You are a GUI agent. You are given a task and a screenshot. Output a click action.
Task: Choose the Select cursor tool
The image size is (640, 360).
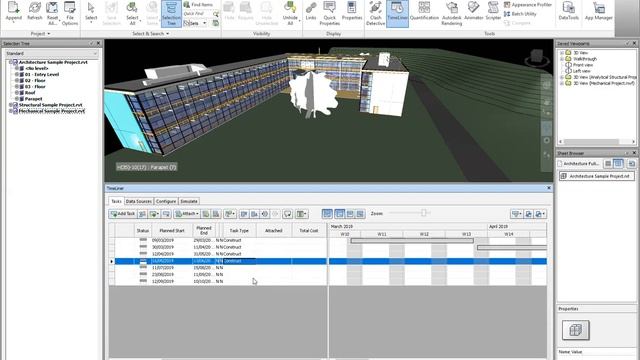[x=91, y=11]
